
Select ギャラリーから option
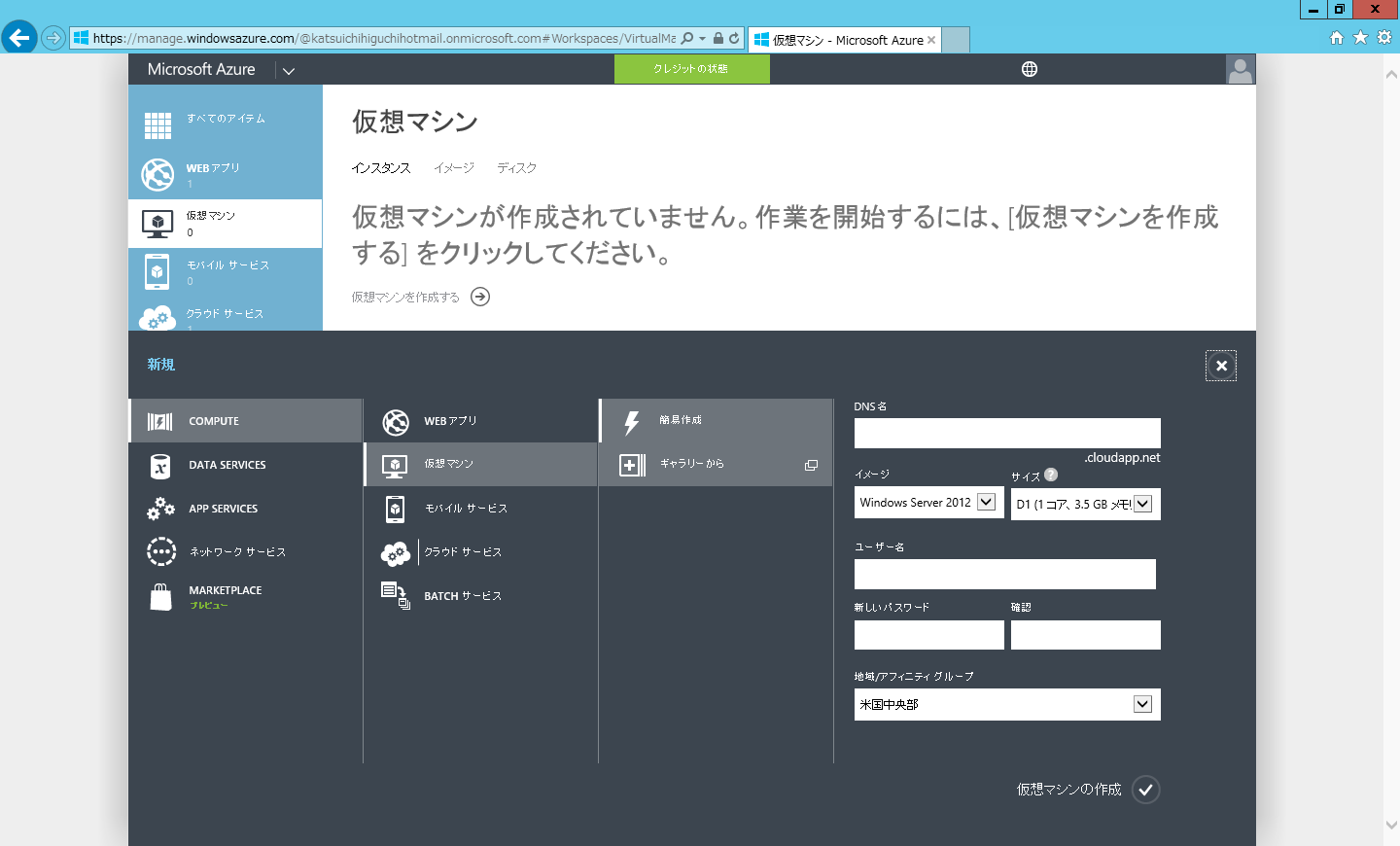tap(716, 464)
